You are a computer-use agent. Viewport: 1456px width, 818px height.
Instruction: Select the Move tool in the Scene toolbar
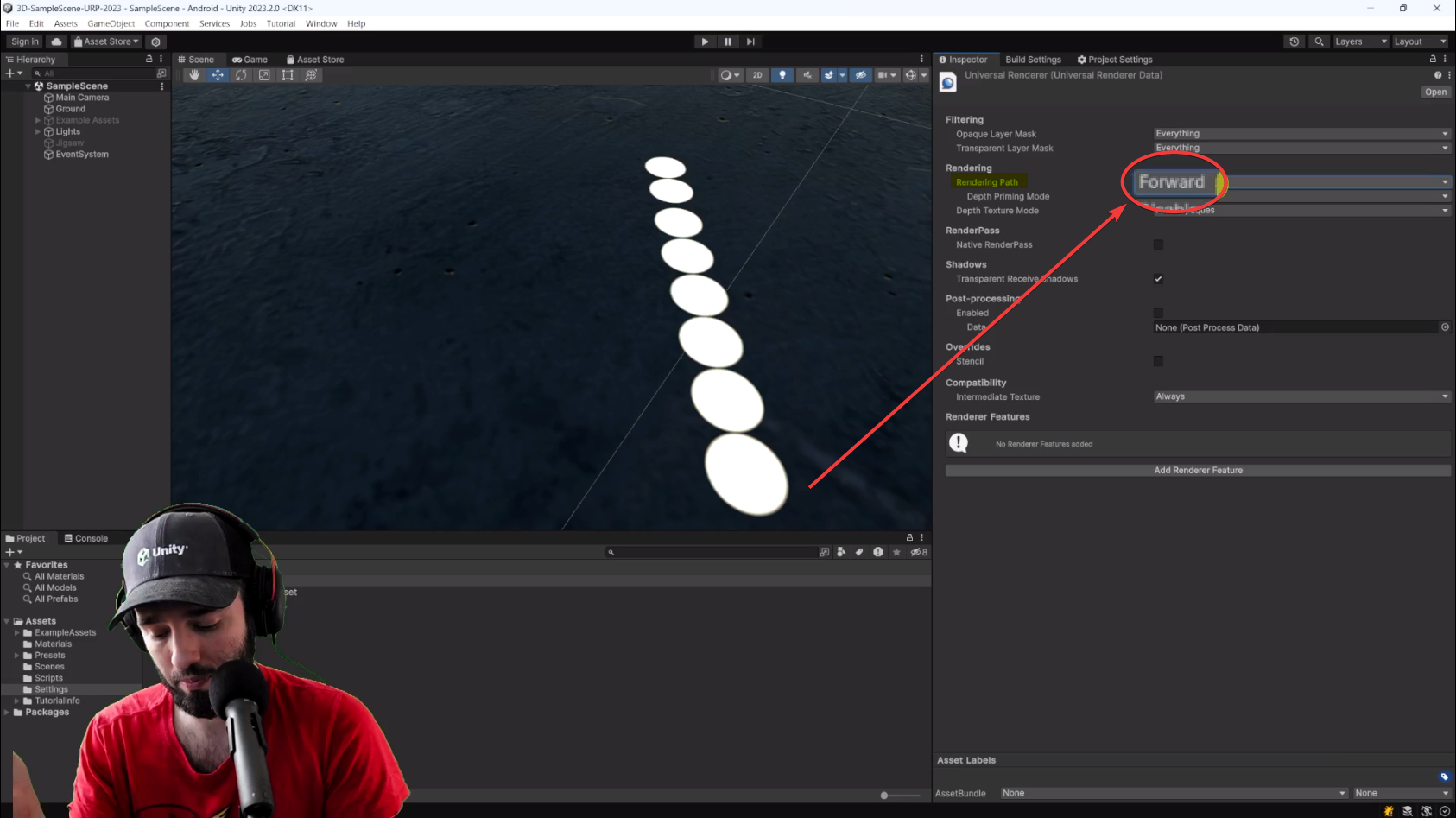[218, 75]
